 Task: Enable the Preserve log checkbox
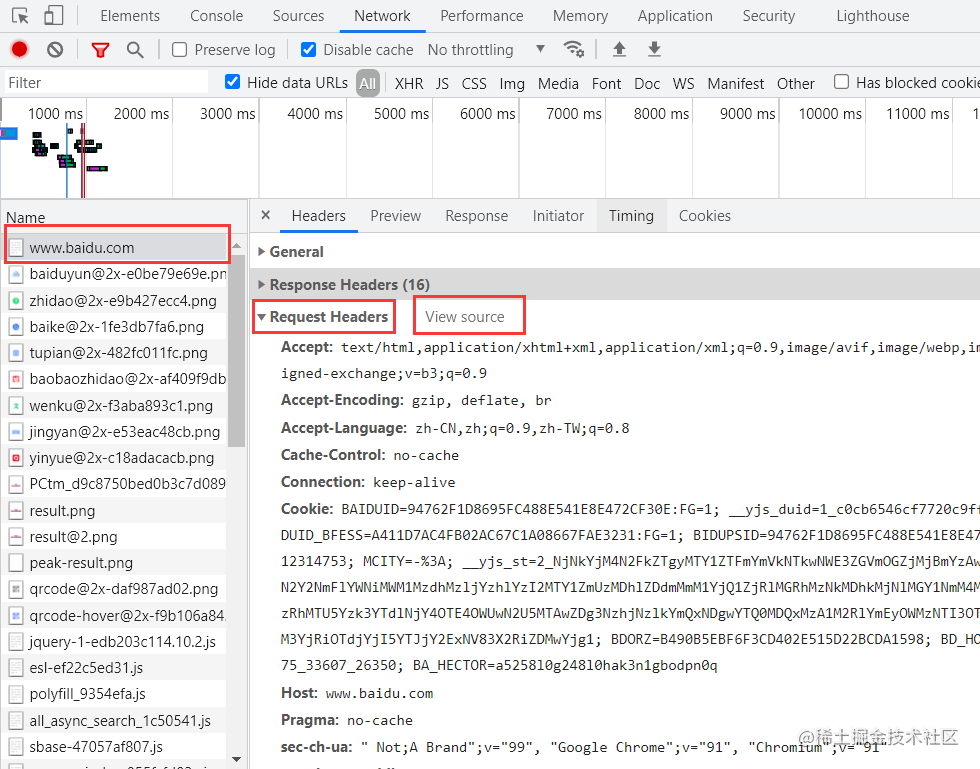coord(179,49)
